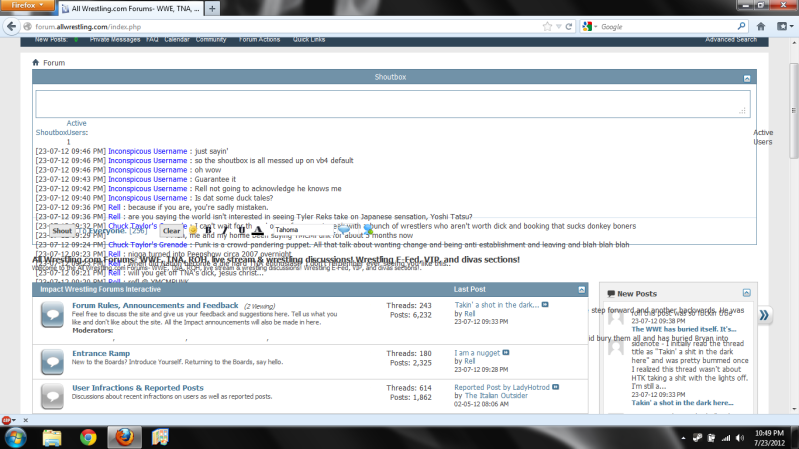Collapse the Shoutbox panel

click(x=747, y=78)
